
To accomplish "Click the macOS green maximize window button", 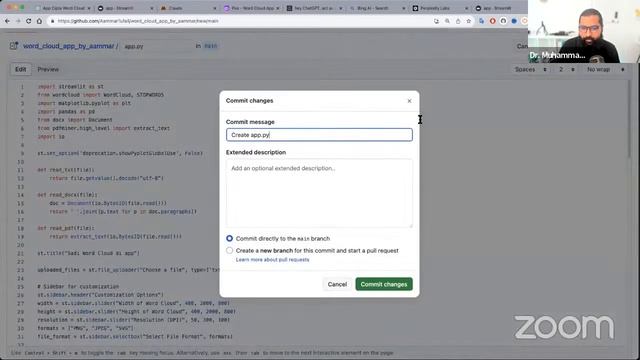I will point(22,7).
